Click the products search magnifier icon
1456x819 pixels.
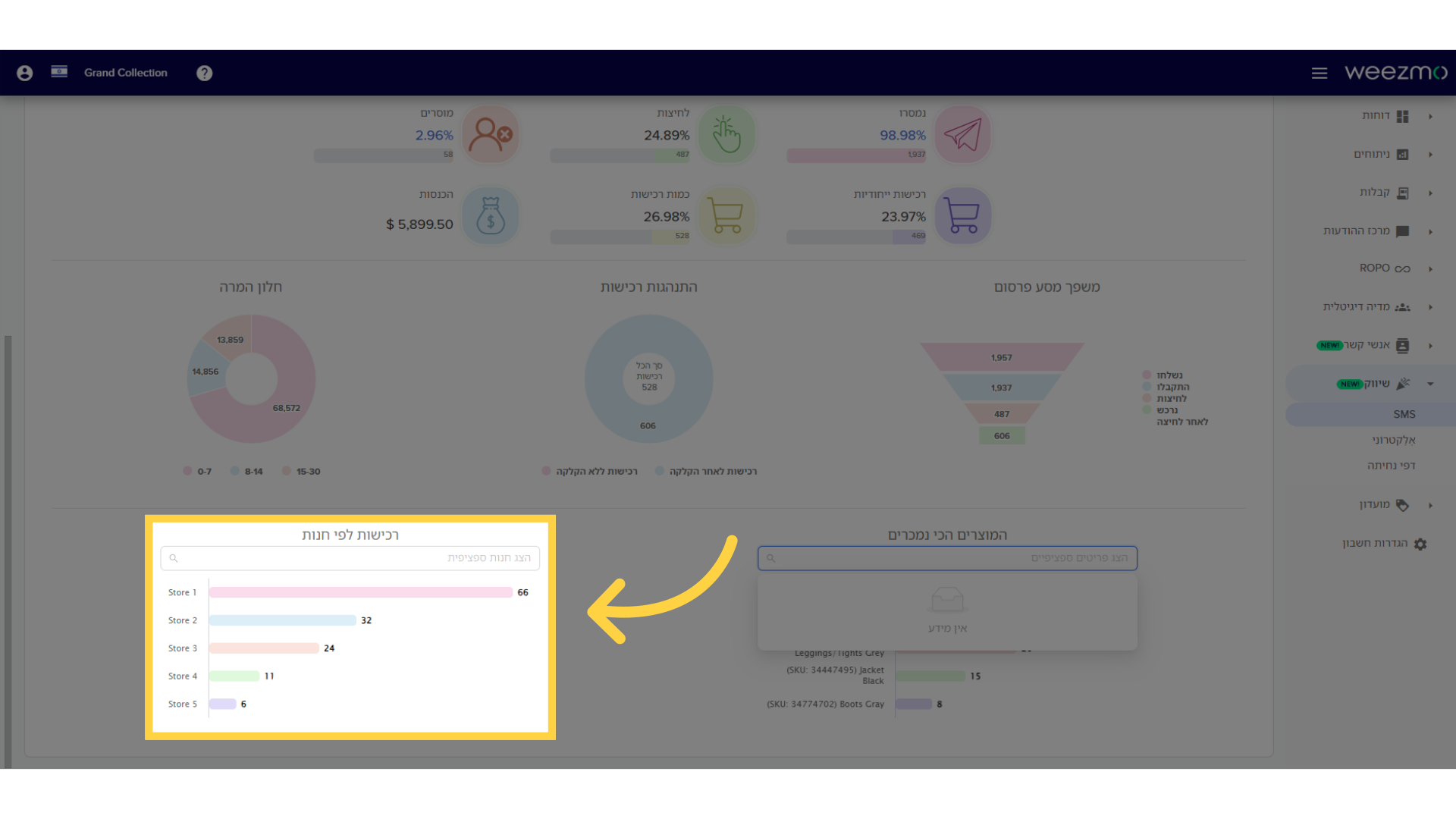[771, 558]
